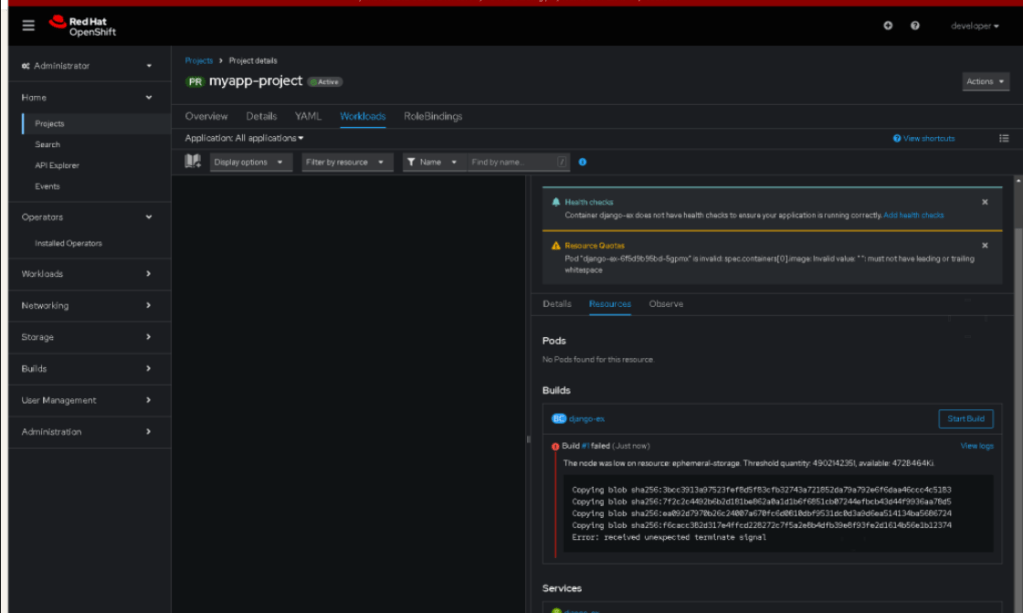Open Search in the sidebar

tap(47, 144)
